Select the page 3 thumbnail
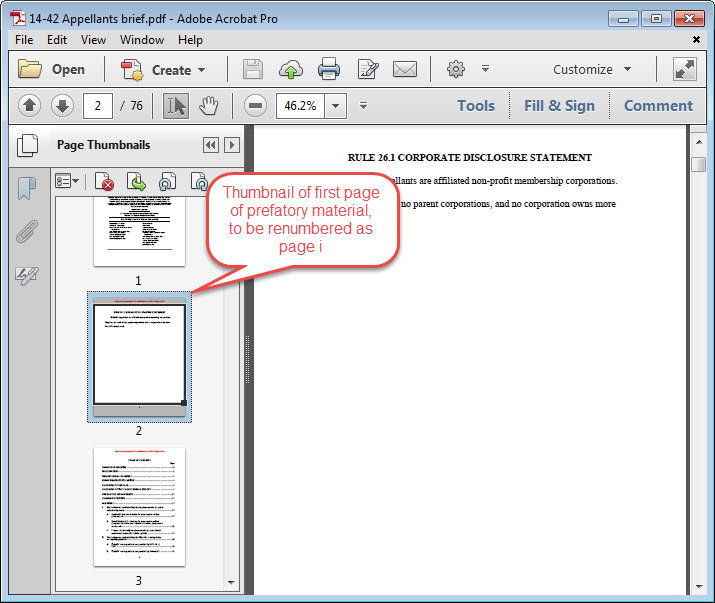715x603 pixels. pyautogui.click(x=139, y=507)
